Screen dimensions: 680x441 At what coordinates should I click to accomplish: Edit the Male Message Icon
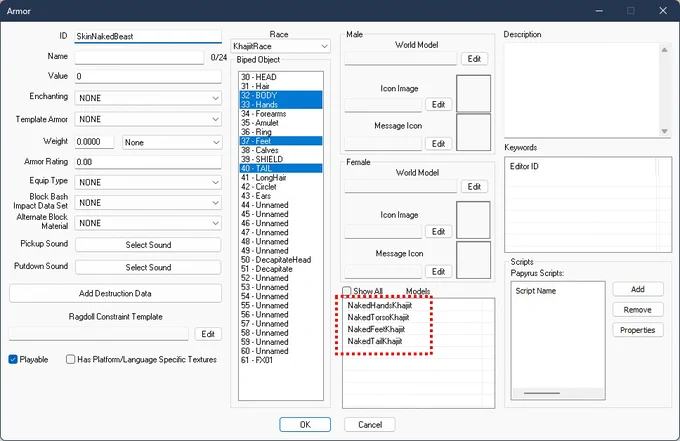pos(438,144)
